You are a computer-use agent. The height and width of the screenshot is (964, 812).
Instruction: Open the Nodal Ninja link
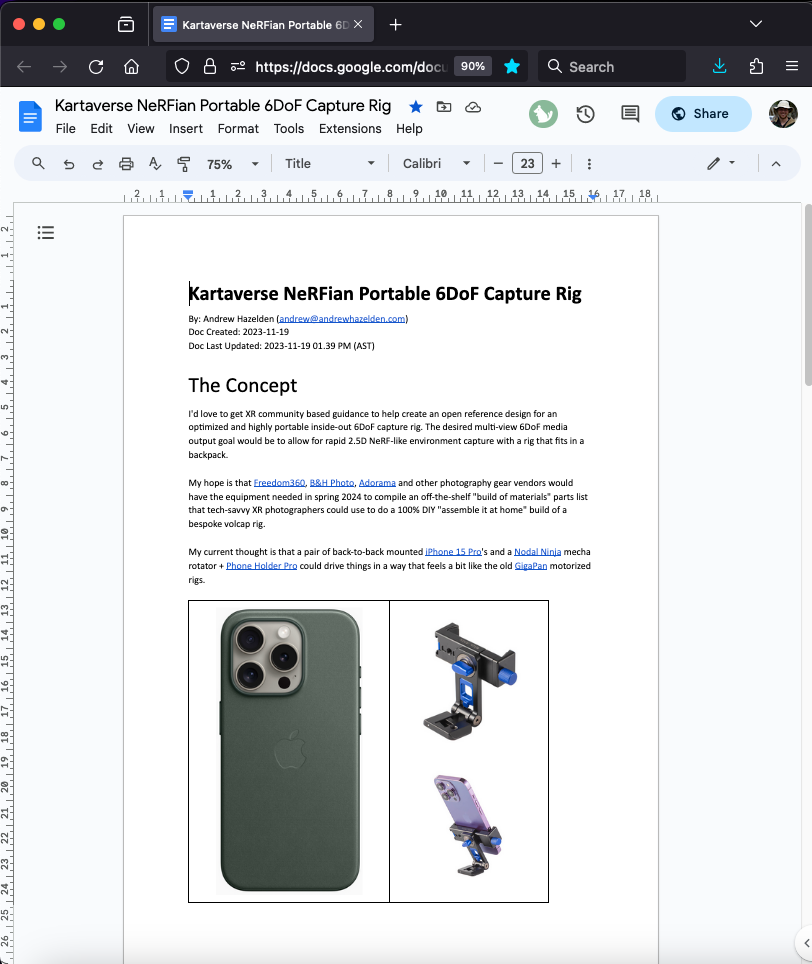[x=537, y=551]
